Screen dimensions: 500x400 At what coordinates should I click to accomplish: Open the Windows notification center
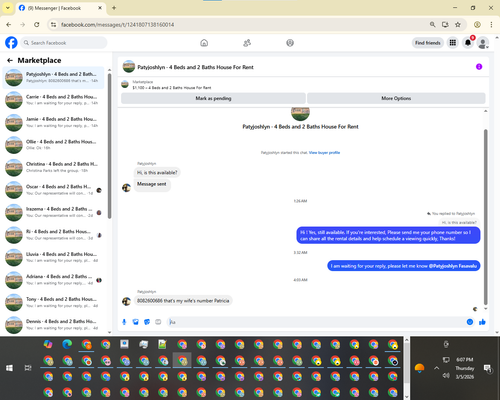(x=488, y=368)
